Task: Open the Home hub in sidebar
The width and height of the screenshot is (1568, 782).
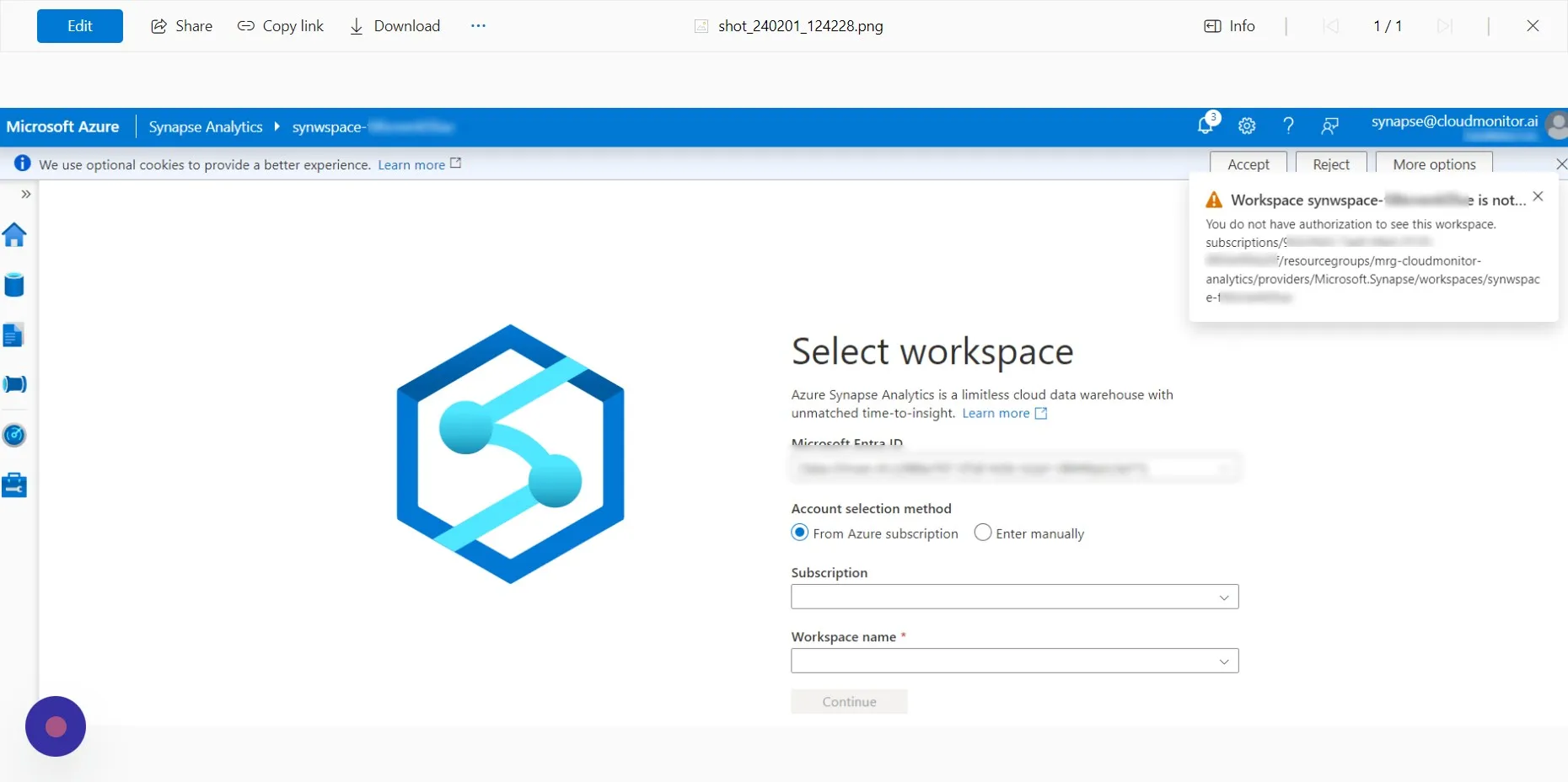Action: (x=14, y=234)
